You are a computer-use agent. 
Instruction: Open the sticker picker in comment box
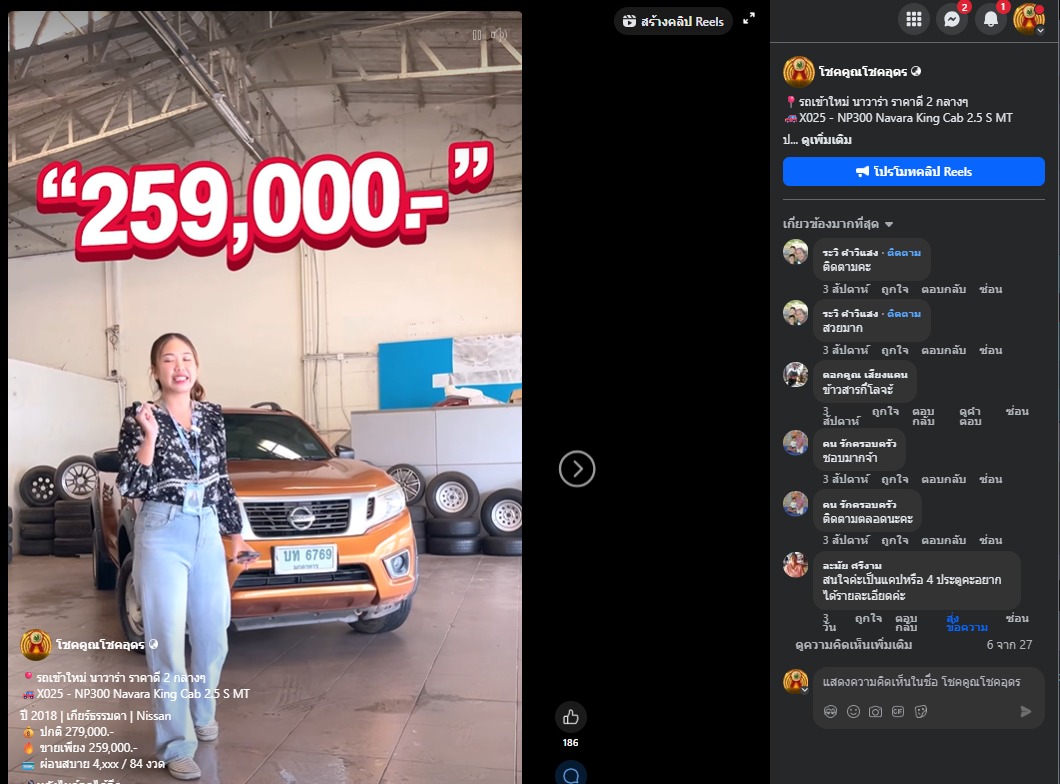point(921,712)
